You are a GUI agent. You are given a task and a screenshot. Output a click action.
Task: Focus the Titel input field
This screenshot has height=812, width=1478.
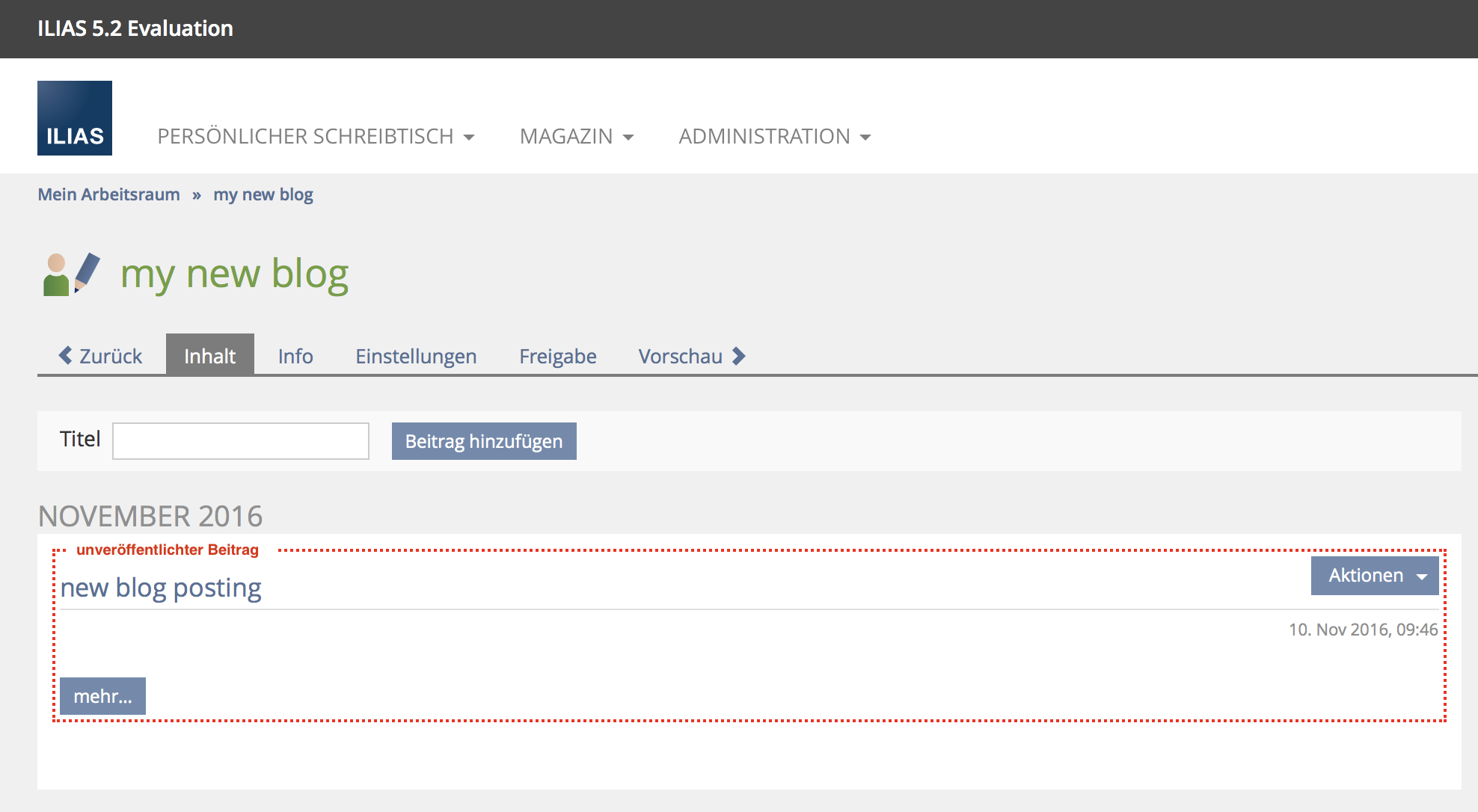240,441
